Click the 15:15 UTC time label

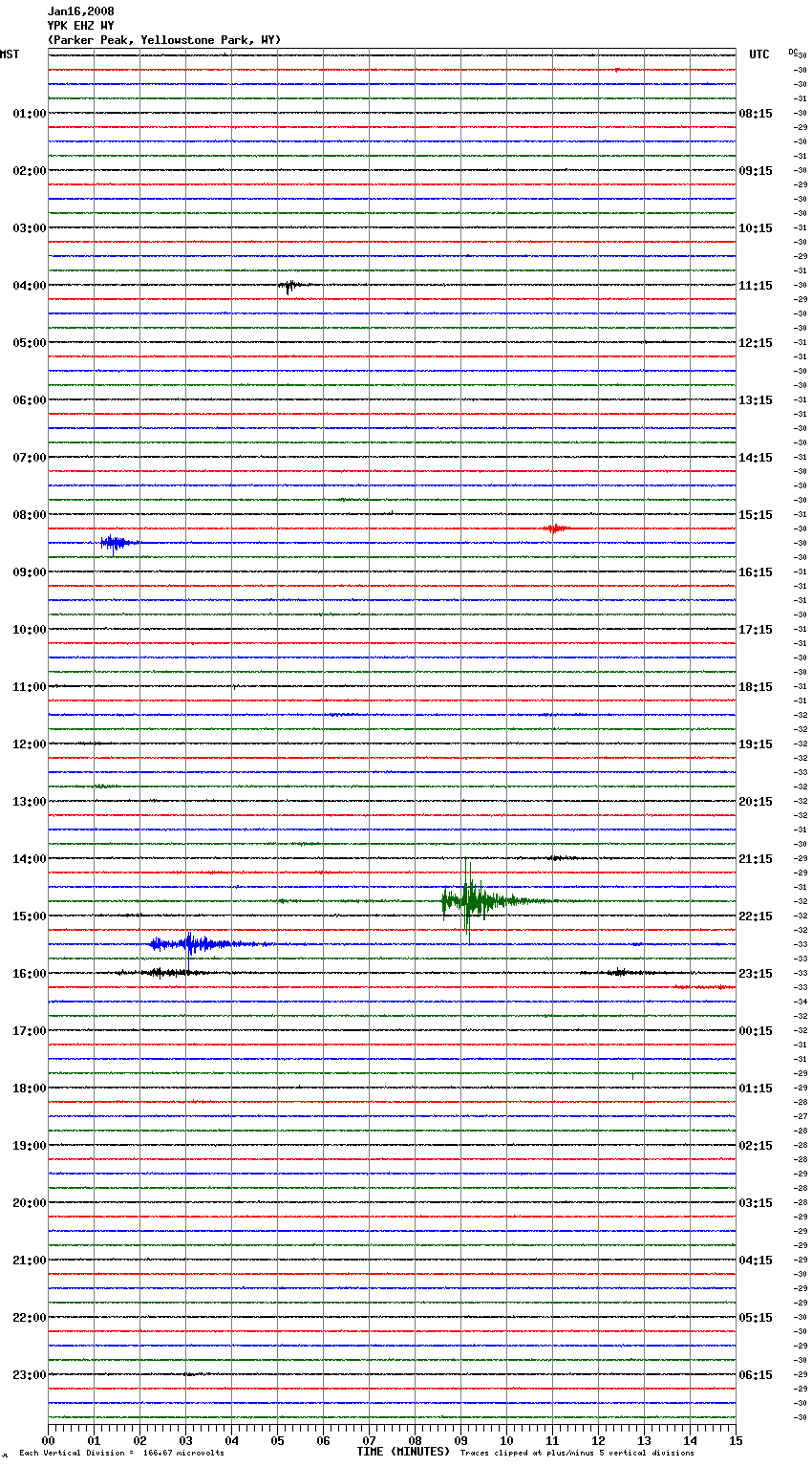pos(756,515)
